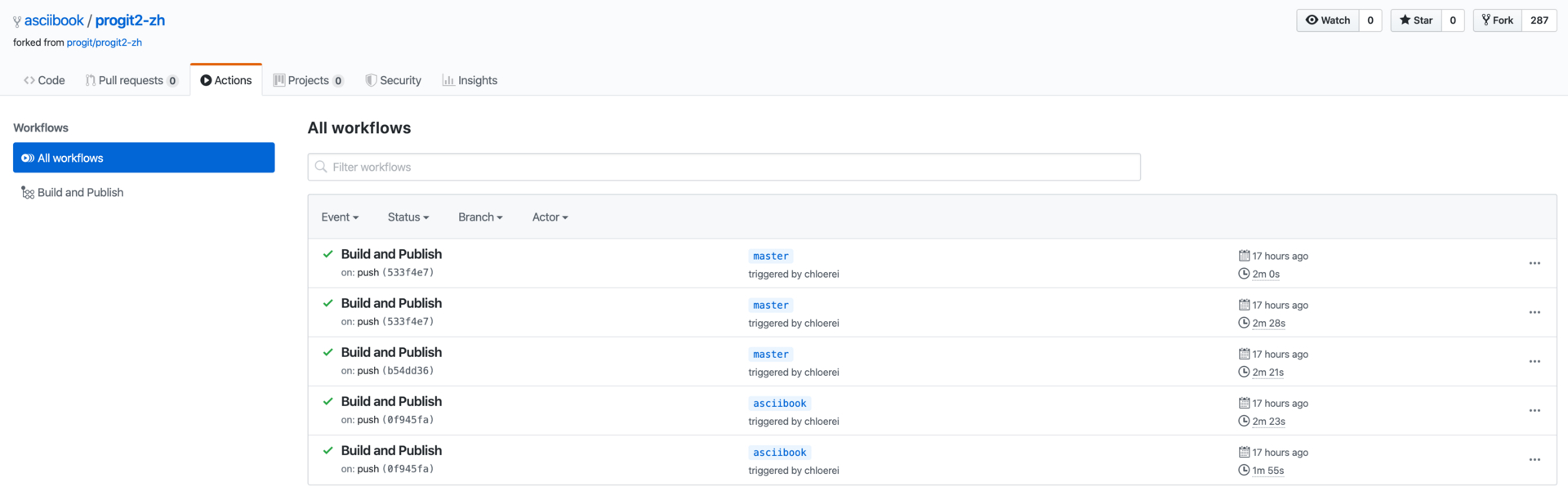Click the Fork button
This screenshot has width=1568, height=496.
click(x=1498, y=20)
